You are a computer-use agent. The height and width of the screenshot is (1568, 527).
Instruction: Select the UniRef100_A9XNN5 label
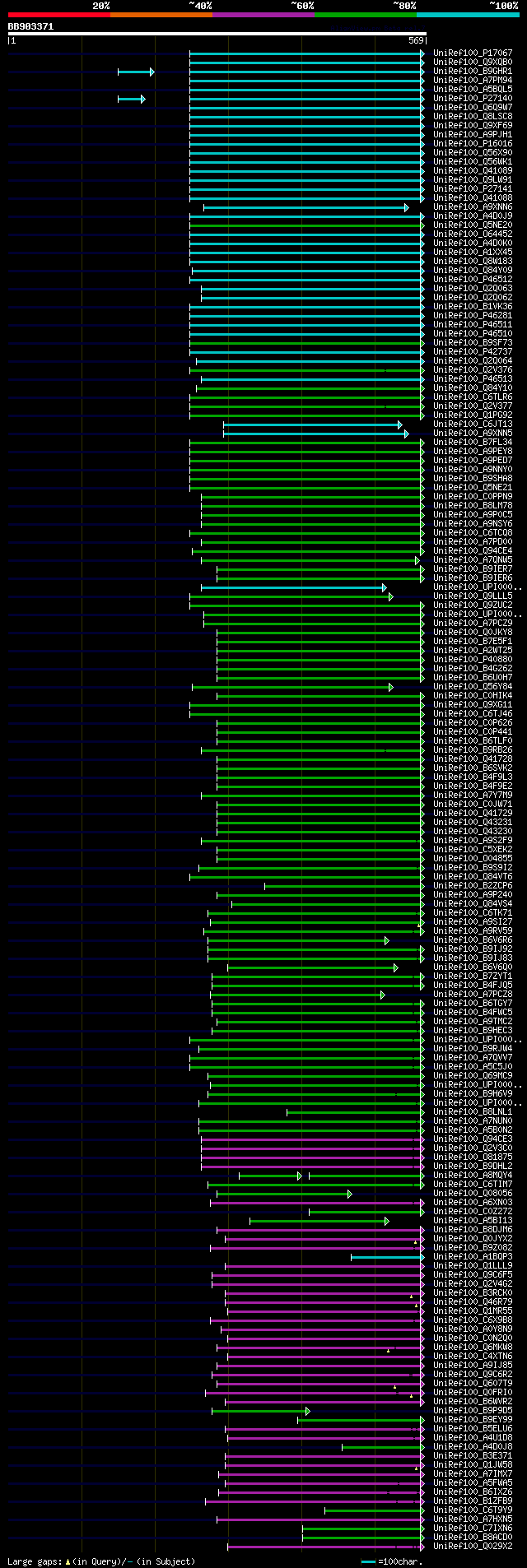(473, 433)
